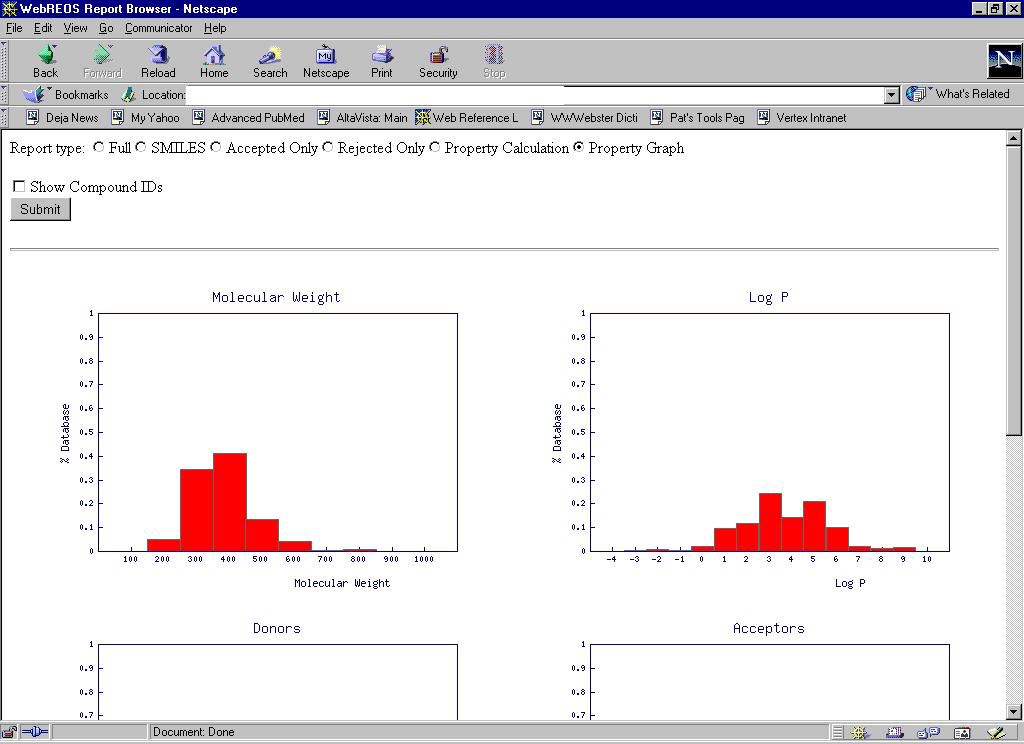This screenshot has height=744, width=1024.
Task: Open Mailbox from the component bar
Action: [894, 733]
